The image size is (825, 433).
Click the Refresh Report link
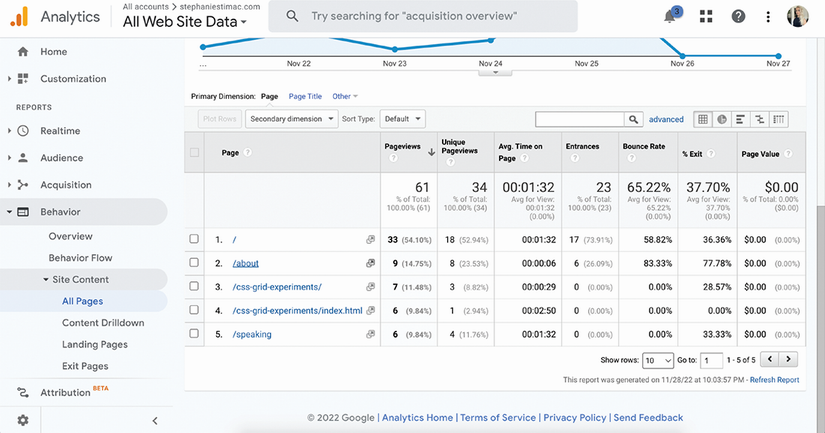coord(774,380)
